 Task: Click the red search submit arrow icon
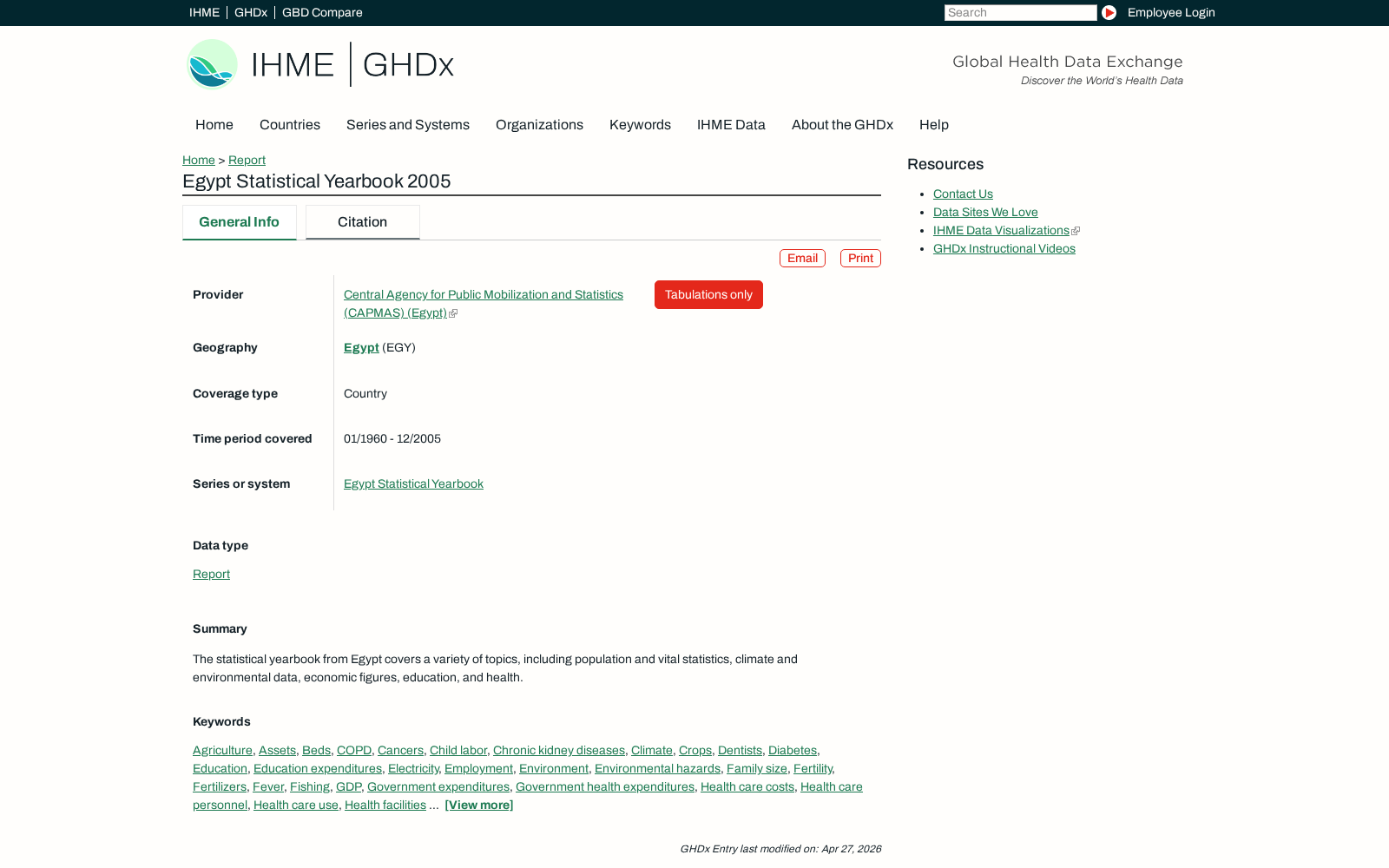[1109, 12]
